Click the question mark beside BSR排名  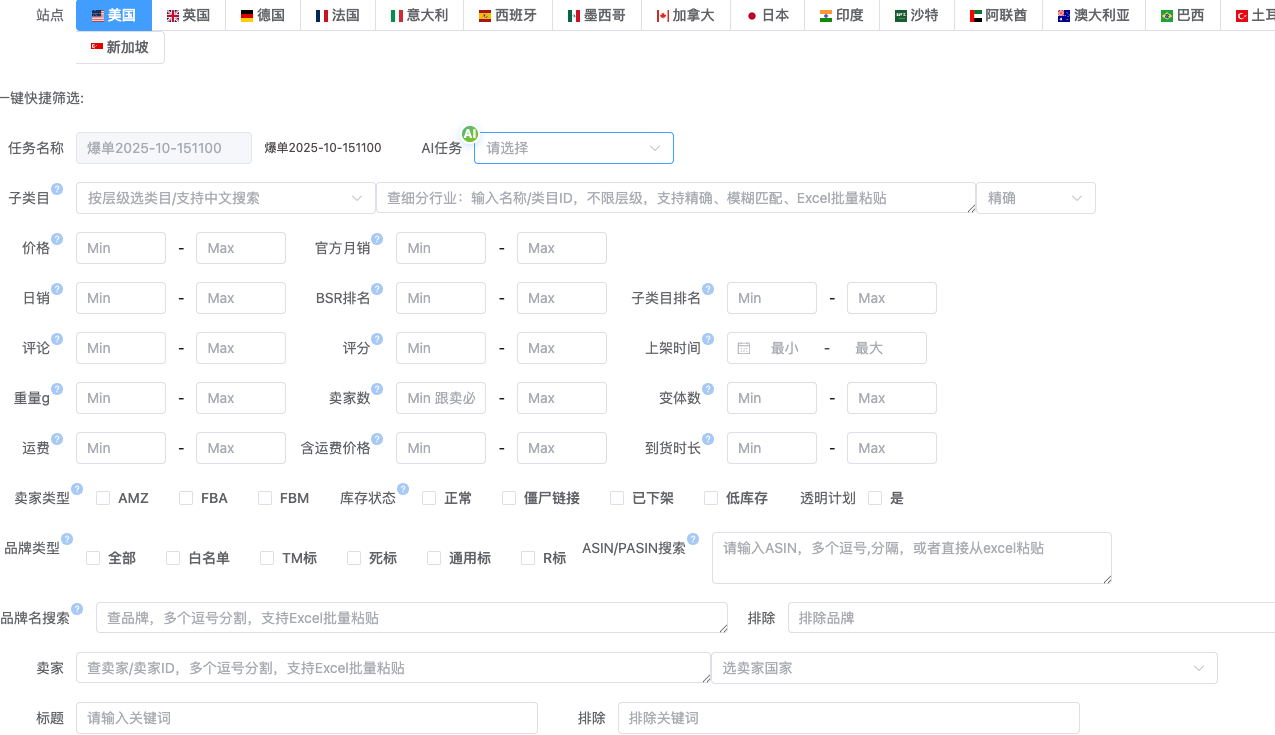tap(377, 289)
